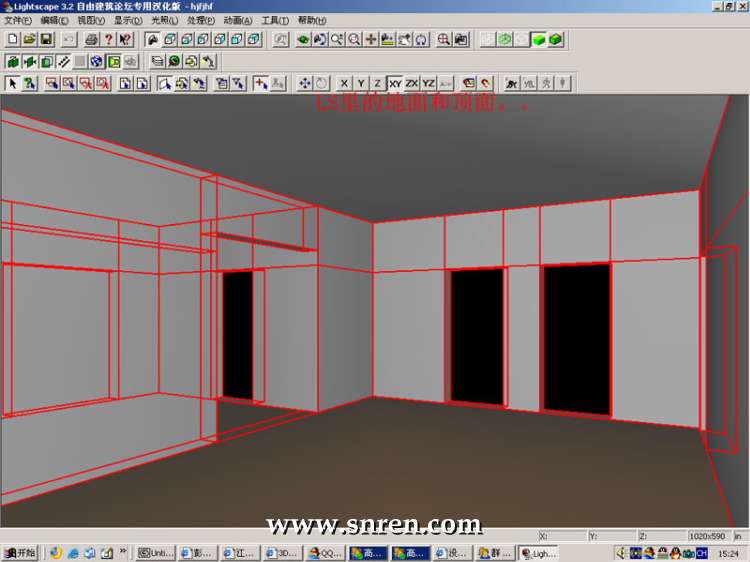Toggle the YZ plane constraint
The image size is (750, 562).
click(x=429, y=83)
